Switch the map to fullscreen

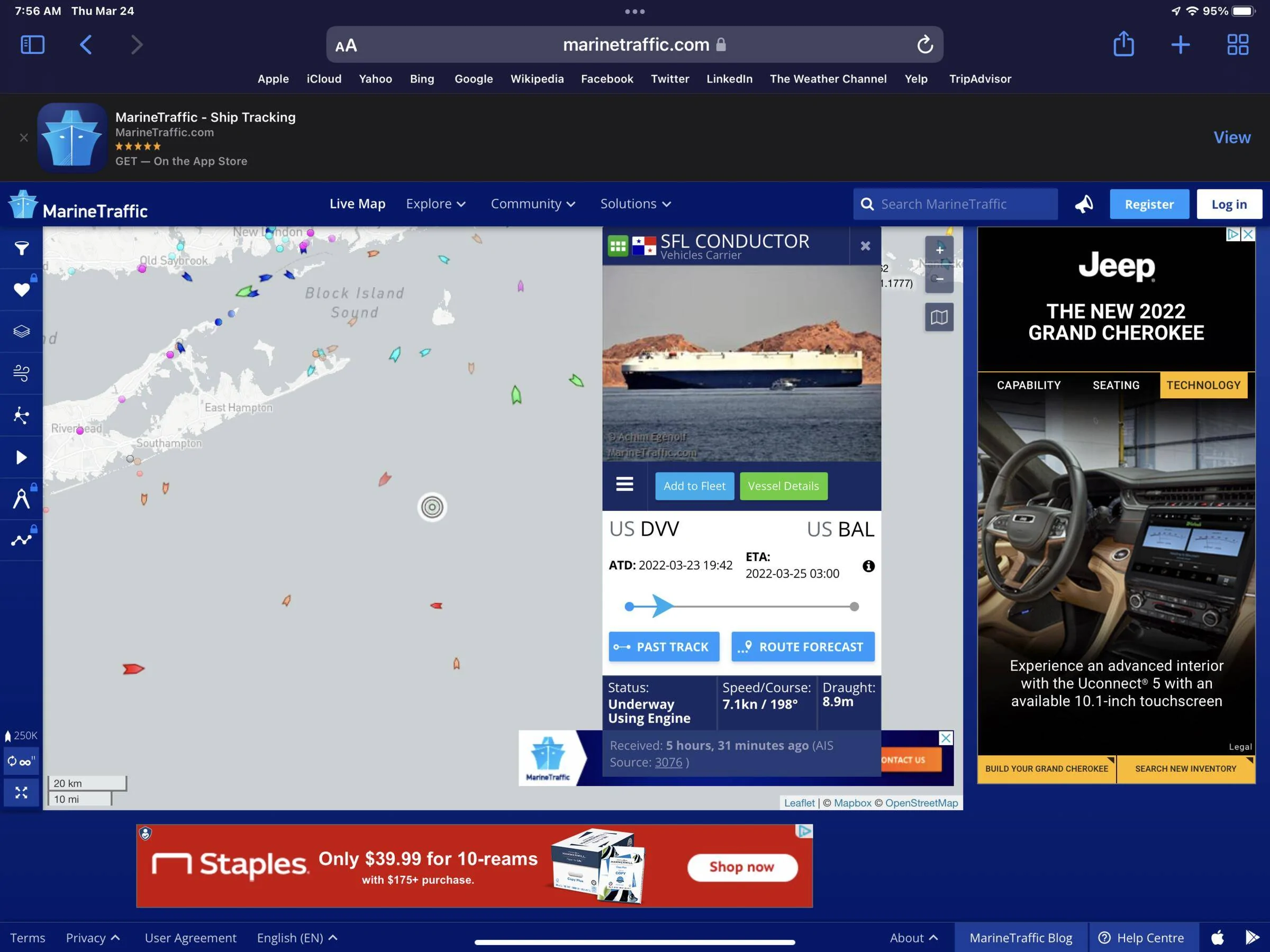[x=21, y=792]
